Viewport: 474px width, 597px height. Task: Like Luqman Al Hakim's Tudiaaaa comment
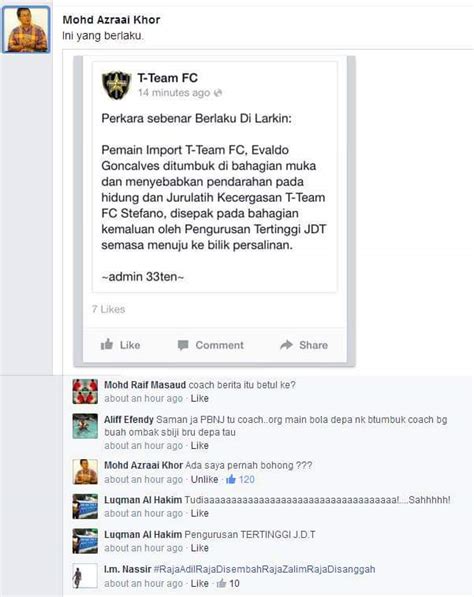[199, 513]
